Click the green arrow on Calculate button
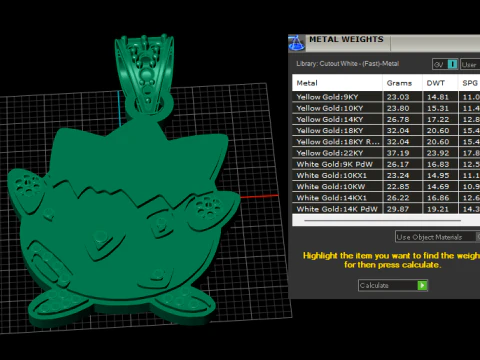 422,285
